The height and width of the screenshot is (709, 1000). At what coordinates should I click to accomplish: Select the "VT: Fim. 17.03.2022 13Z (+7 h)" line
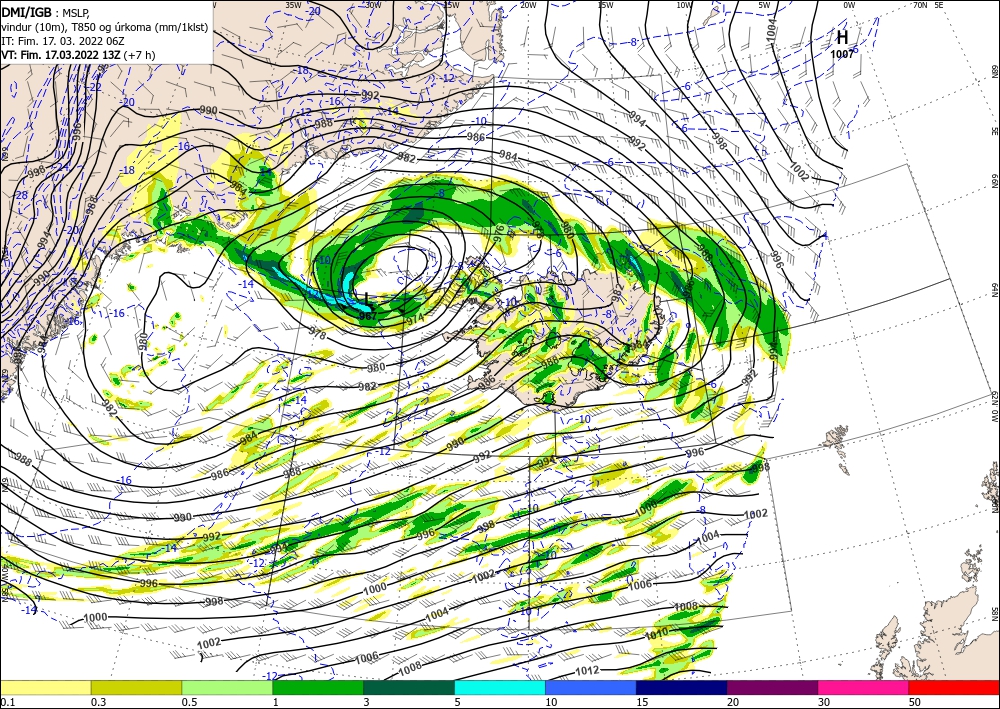[x=78, y=54]
